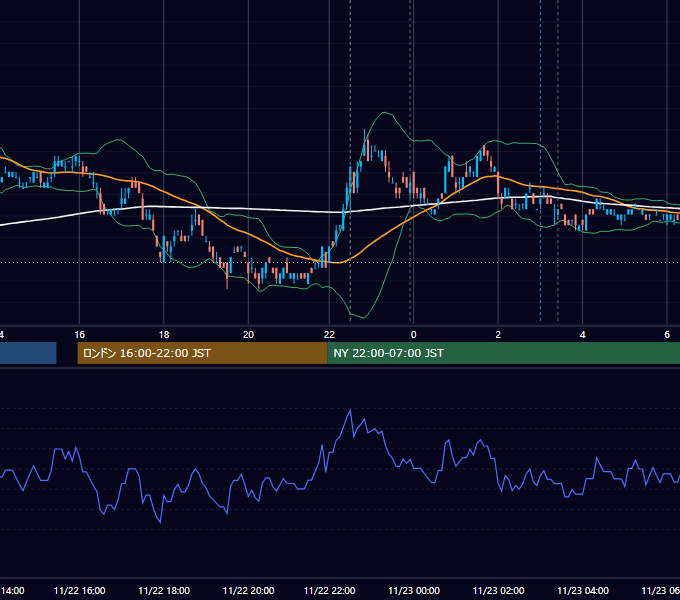
Task: Click hour label 4 under price chart
Action: [x=582, y=335]
